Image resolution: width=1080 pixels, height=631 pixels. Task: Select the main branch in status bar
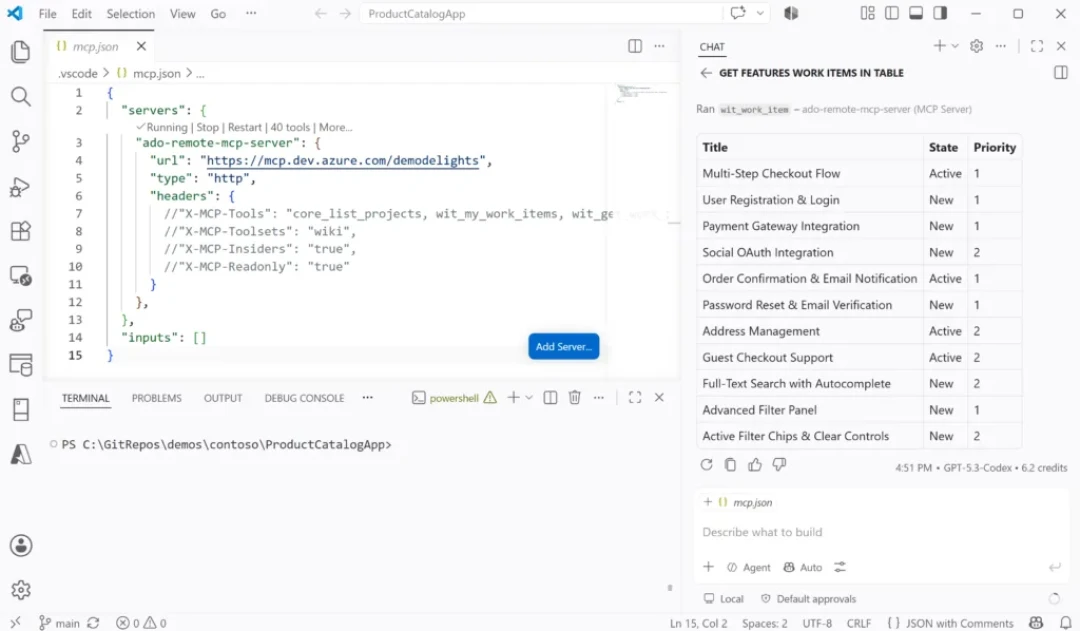tap(59, 623)
